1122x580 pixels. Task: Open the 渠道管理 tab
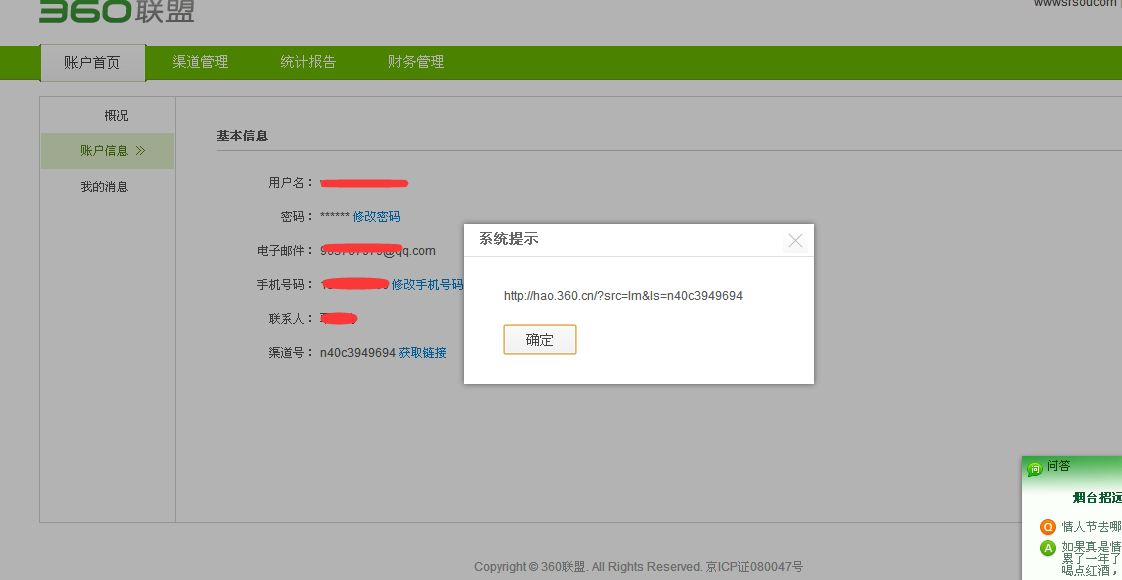[x=200, y=62]
